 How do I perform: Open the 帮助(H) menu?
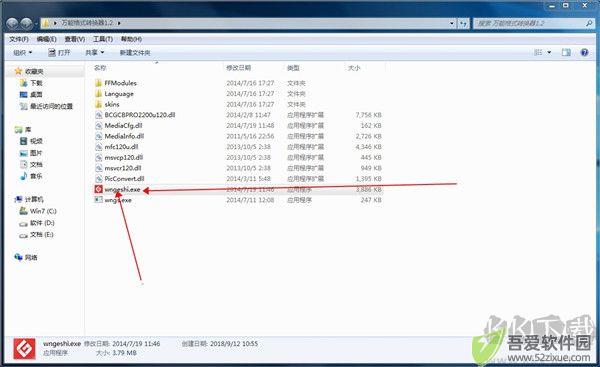pos(131,39)
